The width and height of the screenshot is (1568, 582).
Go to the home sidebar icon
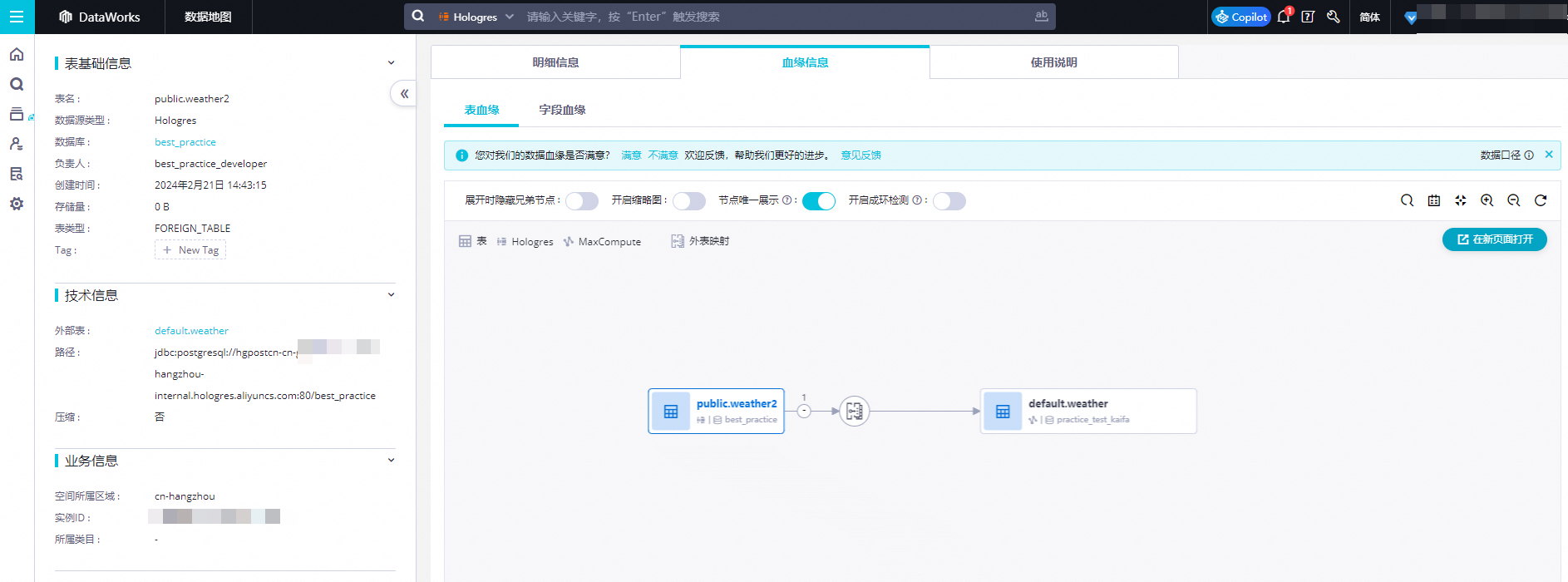pos(17,54)
